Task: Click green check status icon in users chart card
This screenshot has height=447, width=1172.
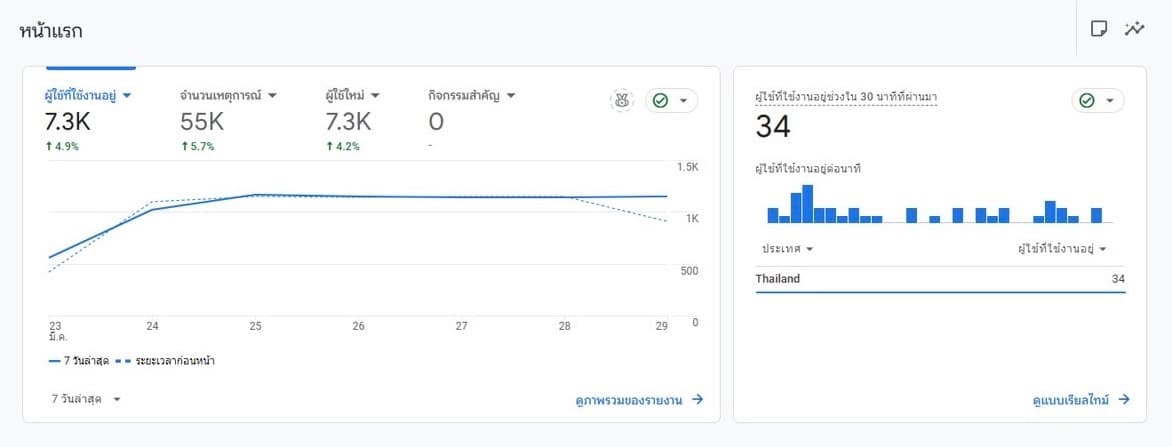Action: click(660, 101)
